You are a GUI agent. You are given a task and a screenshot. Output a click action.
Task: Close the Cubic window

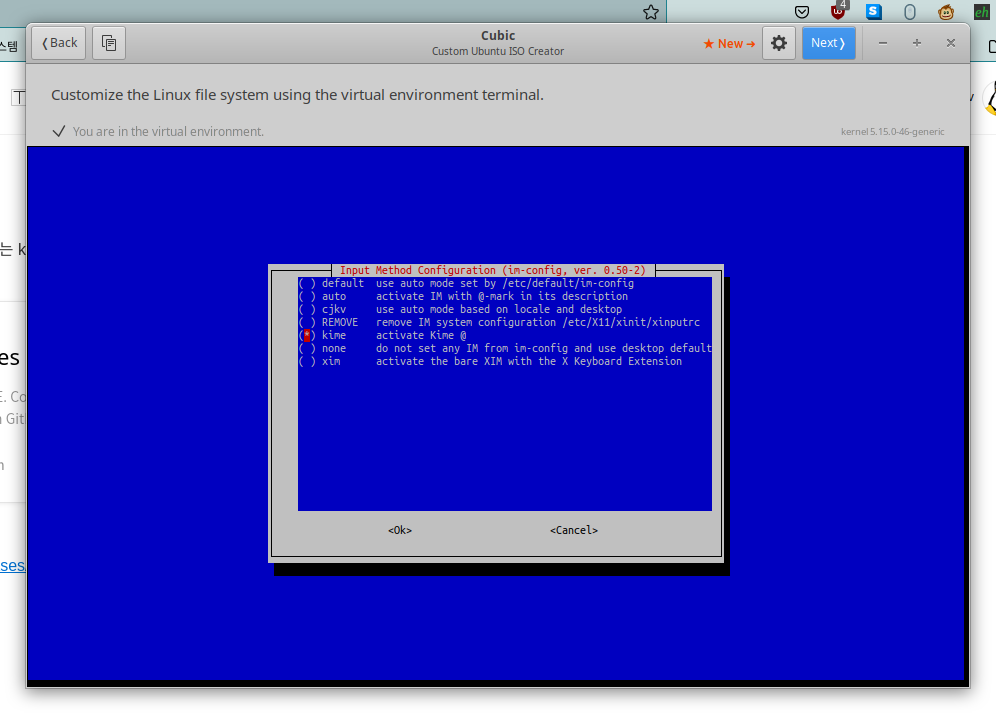coord(951,43)
